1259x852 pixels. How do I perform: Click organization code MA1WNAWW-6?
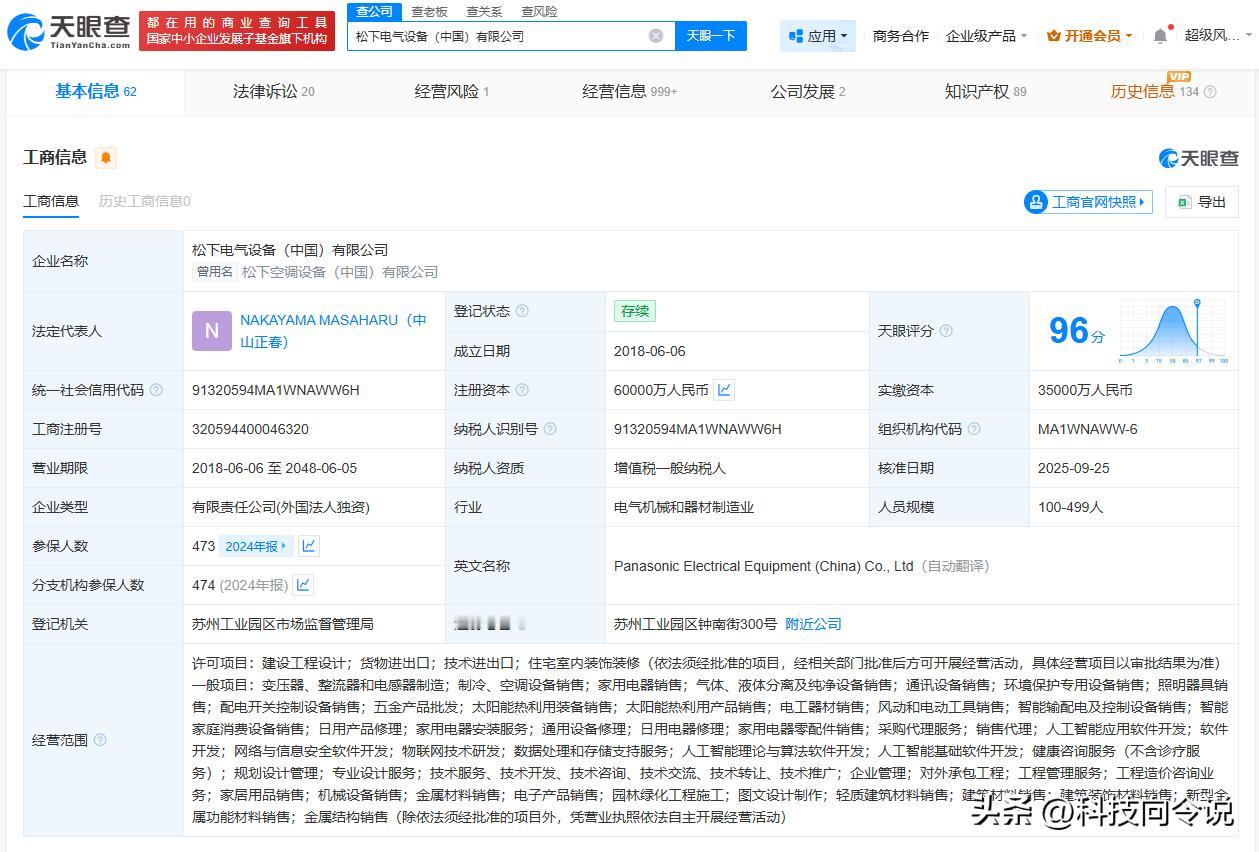[1088, 429]
